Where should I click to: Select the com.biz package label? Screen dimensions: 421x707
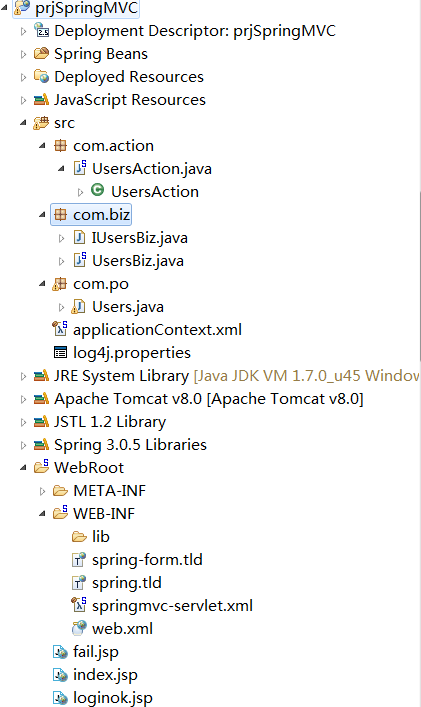(101, 215)
